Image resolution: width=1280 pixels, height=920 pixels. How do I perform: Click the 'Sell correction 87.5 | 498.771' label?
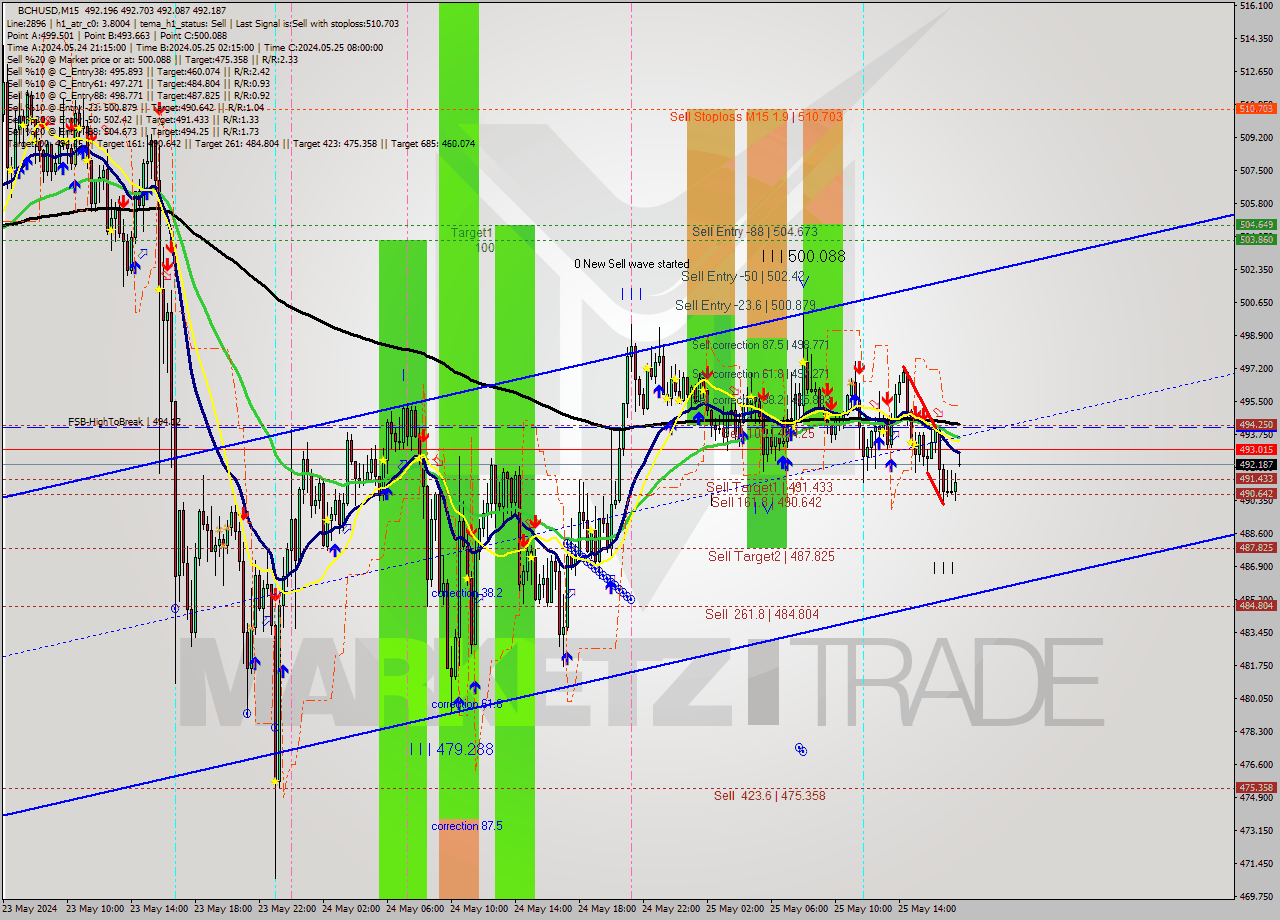(761, 345)
